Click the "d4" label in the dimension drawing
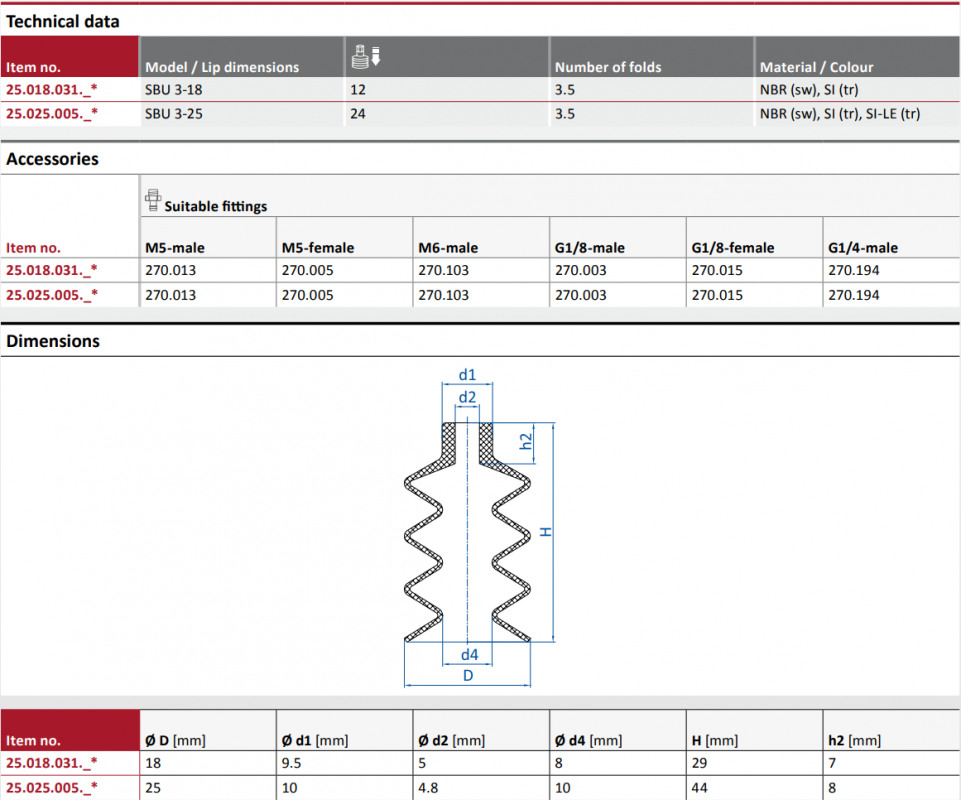The width and height of the screenshot is (961, 800). pyautogui.click(x=469, y=655)
